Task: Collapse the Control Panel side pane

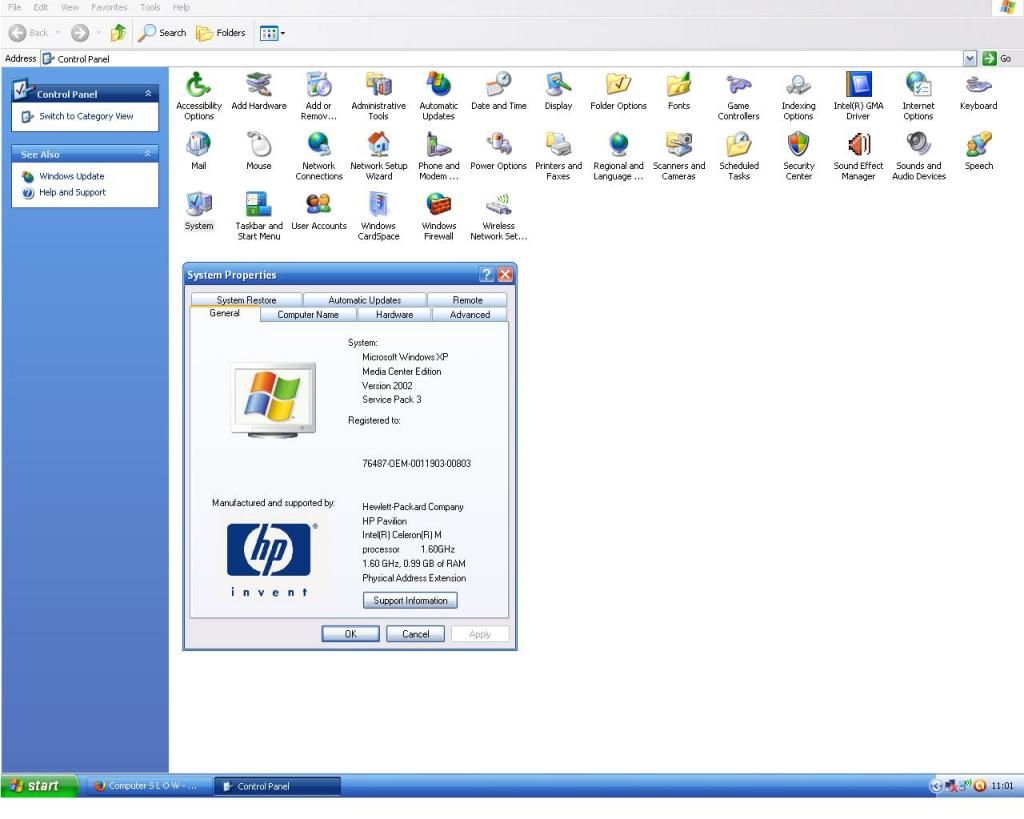Action: 149,94
